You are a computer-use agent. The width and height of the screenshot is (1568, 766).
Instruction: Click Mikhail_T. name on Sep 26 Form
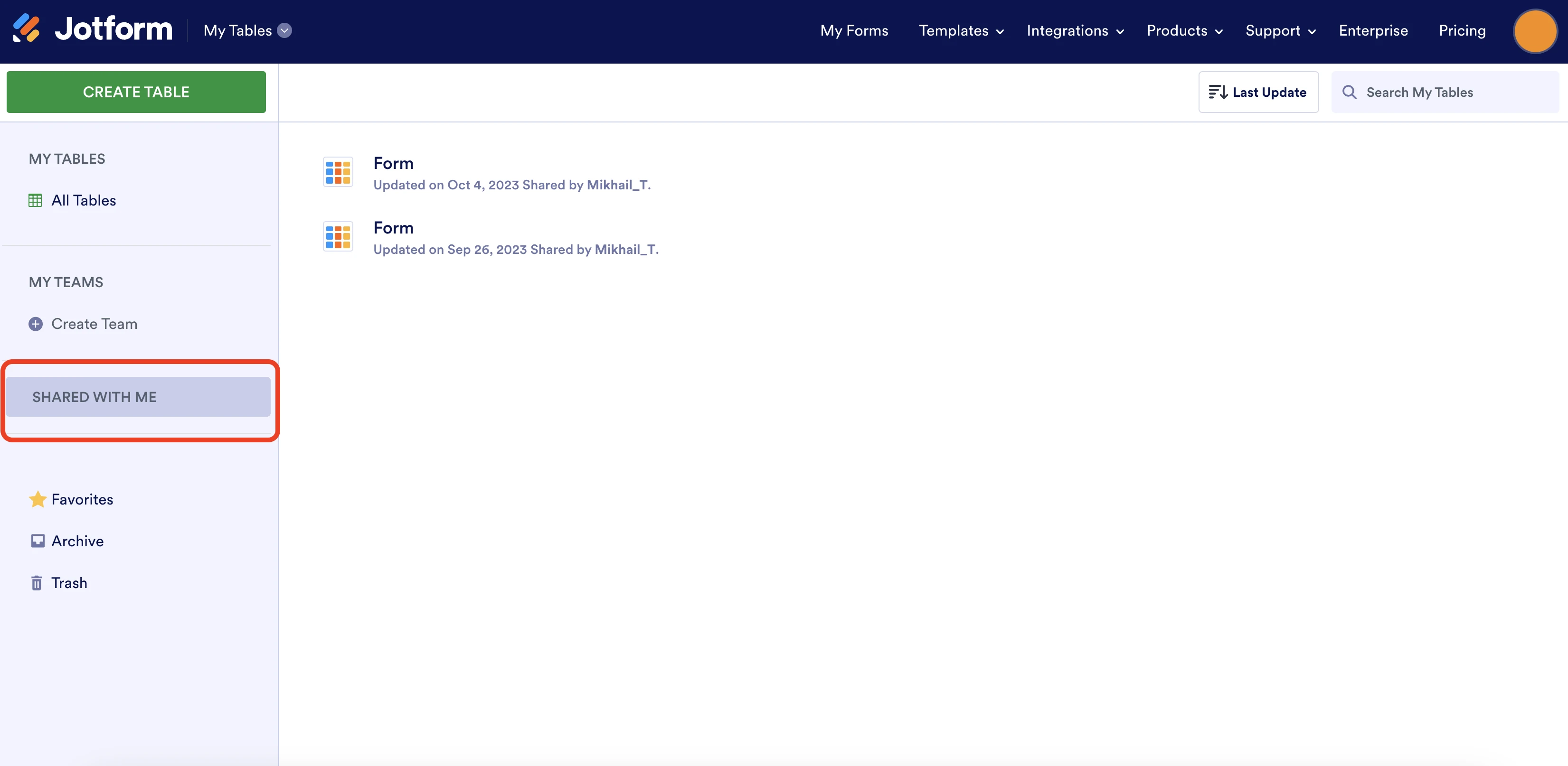pyautogui.click(x=626, y=250)
